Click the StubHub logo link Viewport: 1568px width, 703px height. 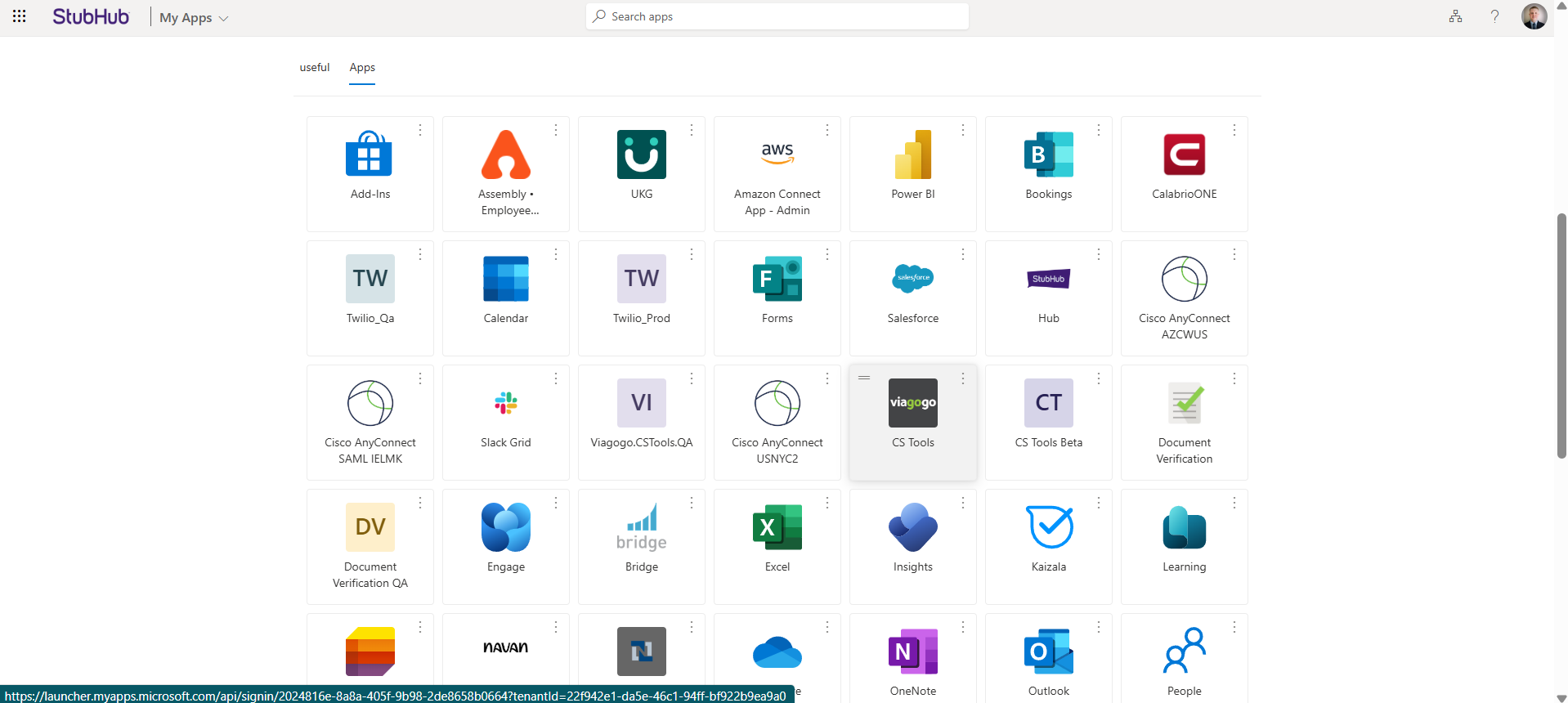tap(91, 16)
